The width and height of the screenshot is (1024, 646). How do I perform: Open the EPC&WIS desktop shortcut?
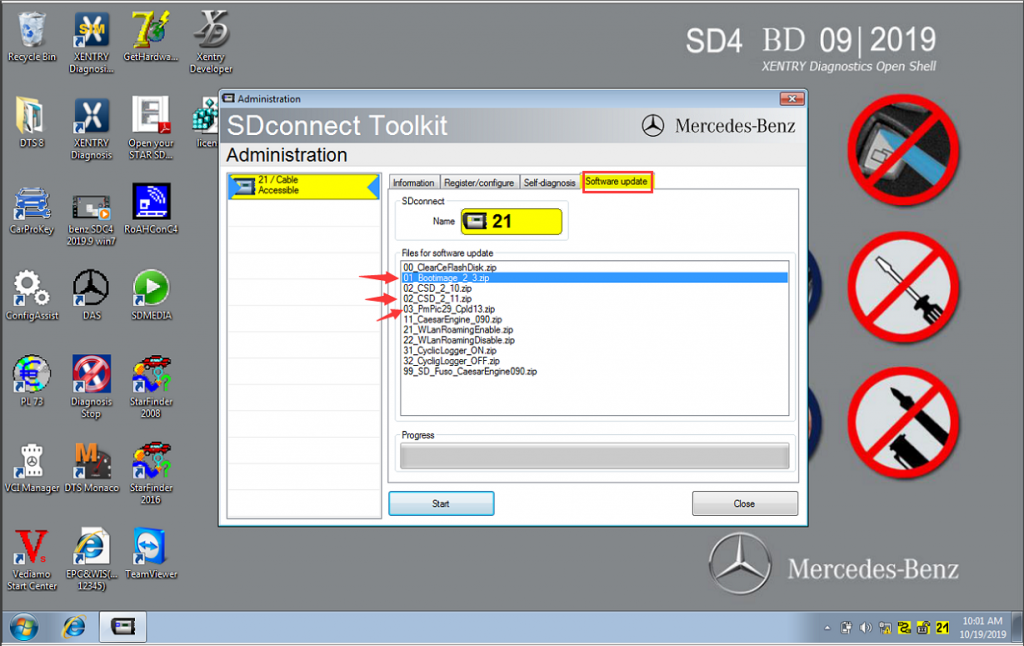[x=91, y=559]
